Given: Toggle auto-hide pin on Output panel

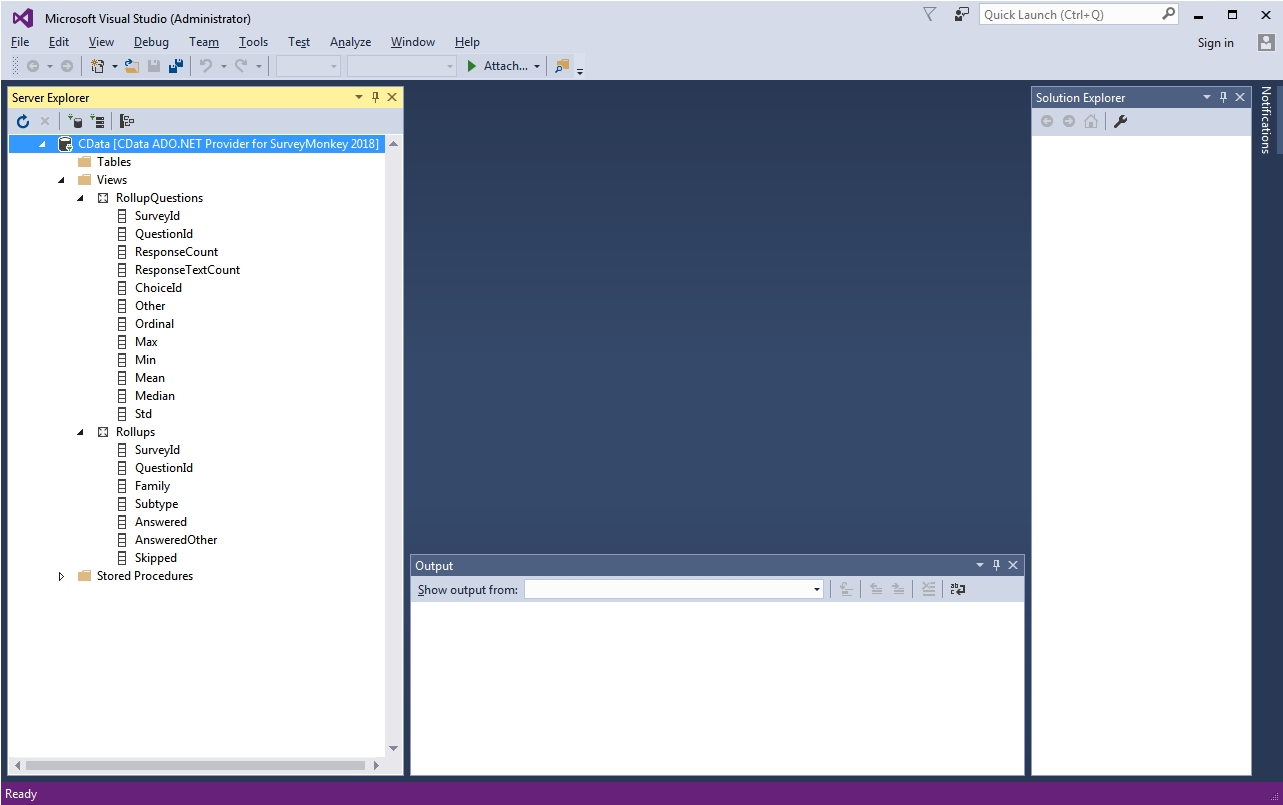Looking at the screenshot, I should [996, 565].
